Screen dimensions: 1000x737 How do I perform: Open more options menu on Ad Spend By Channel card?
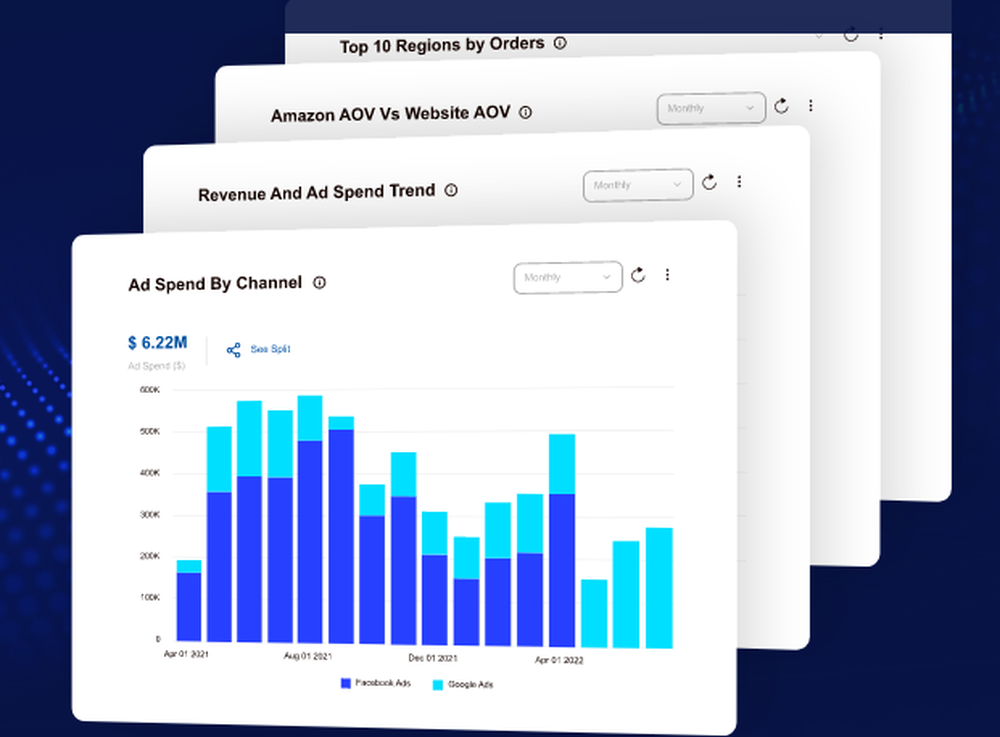668,274
